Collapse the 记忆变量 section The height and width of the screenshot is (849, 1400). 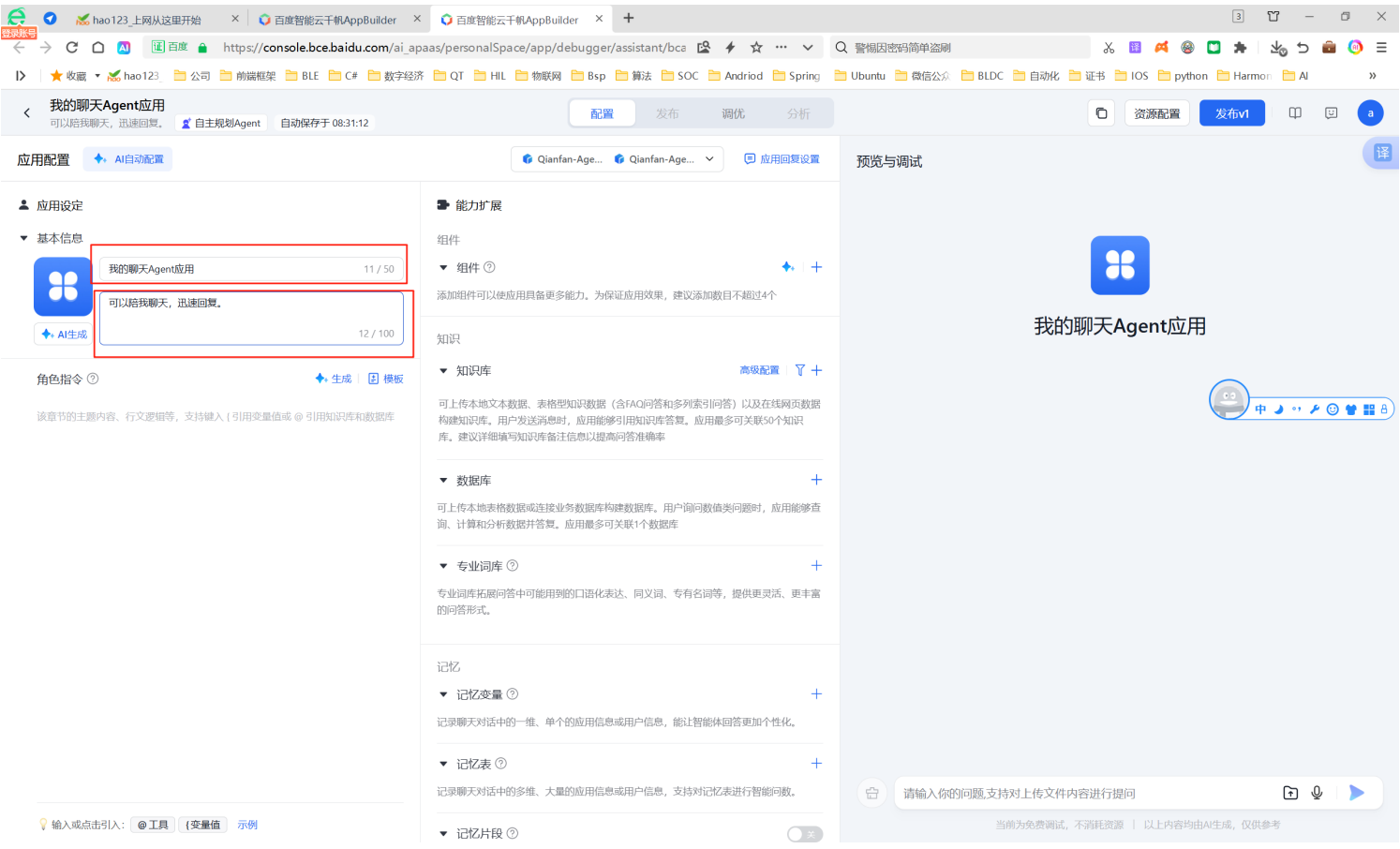(443, 693)
